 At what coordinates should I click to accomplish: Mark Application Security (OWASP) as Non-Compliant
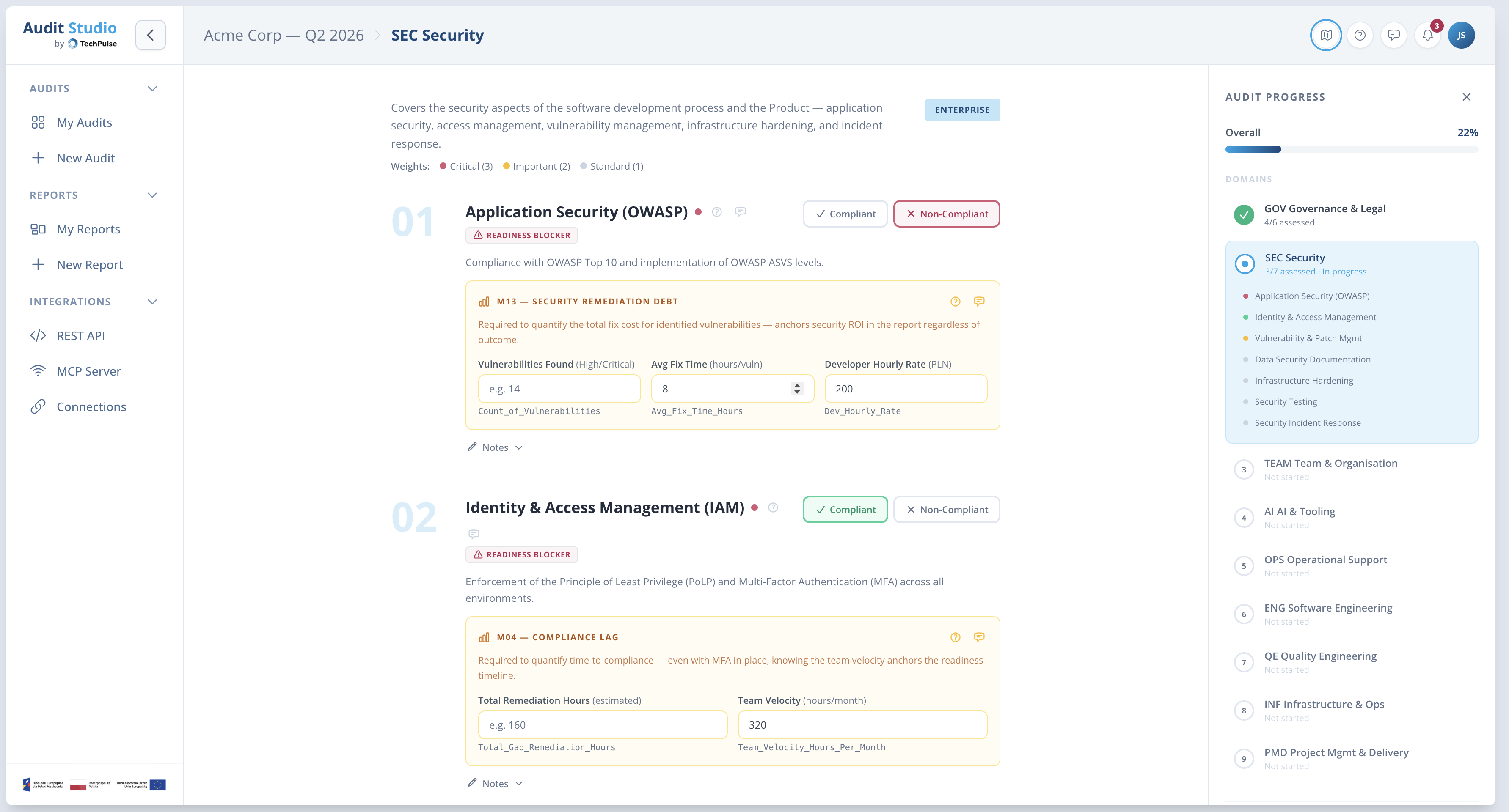[x=947, y=214]
